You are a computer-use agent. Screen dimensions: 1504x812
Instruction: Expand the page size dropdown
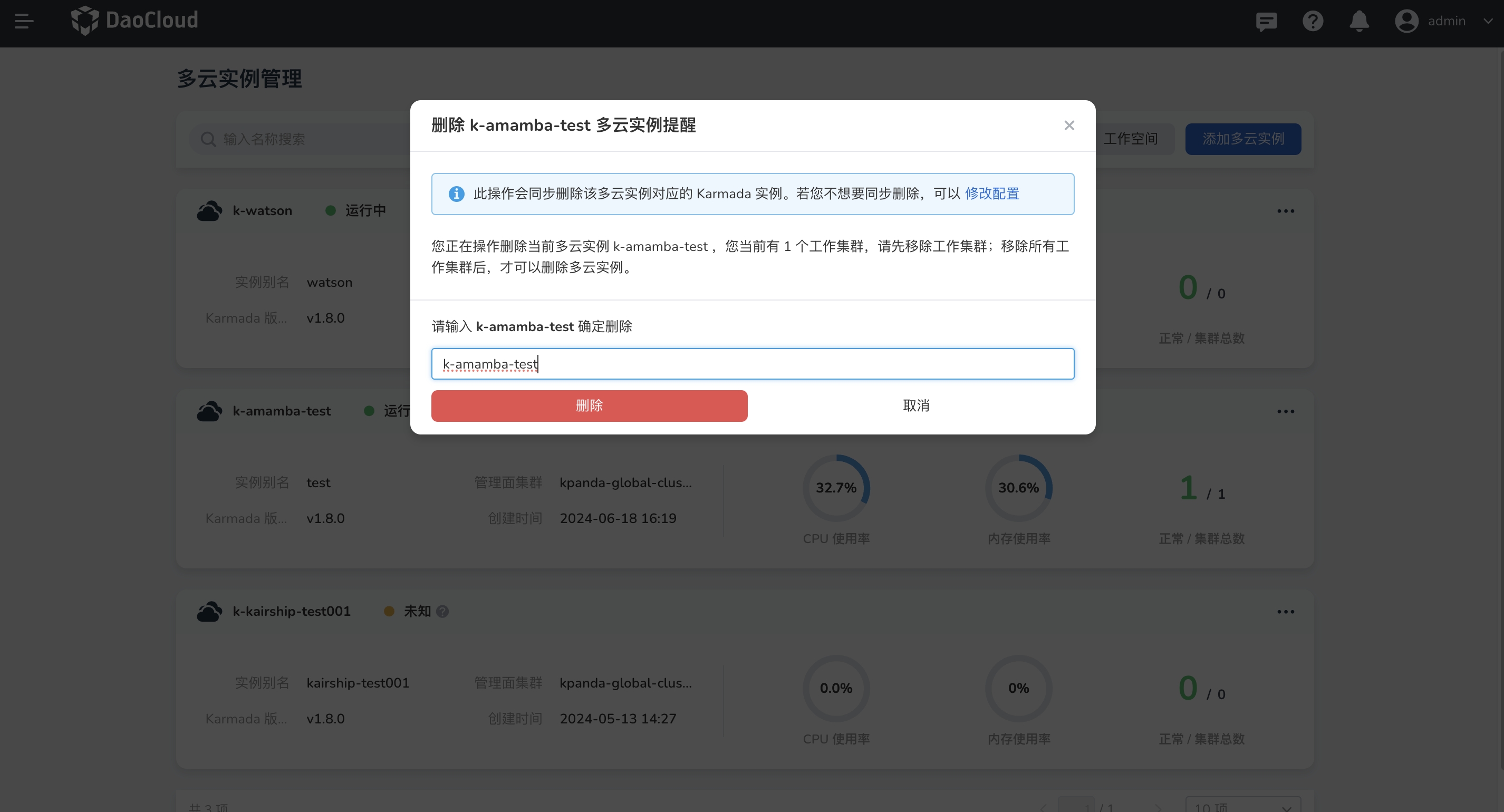(x=1242, y=807)
